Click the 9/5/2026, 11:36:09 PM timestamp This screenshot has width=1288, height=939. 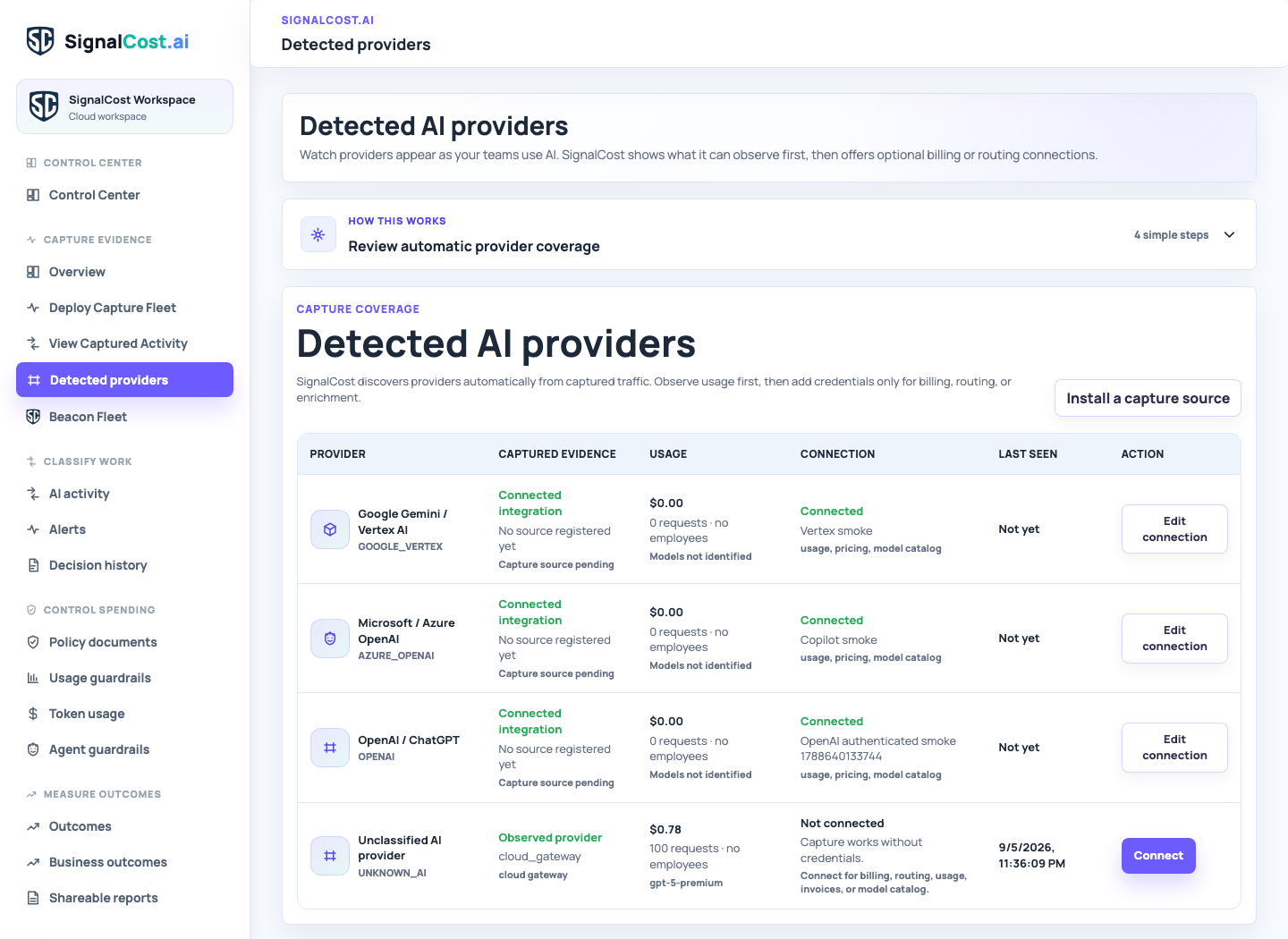(x=1032, y=856)
